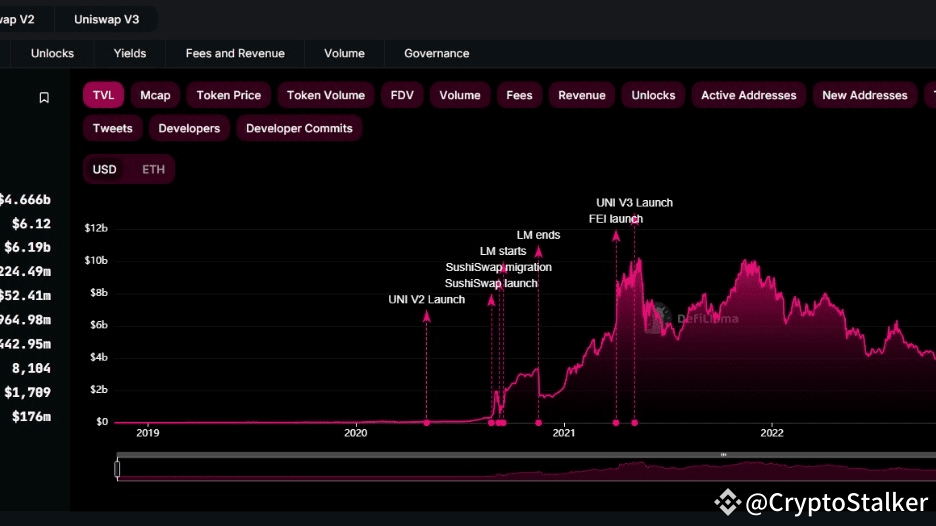This screenshot has width=936, height=526.
Task: Toggle the Token Price metric
Action: pos(229,95)
